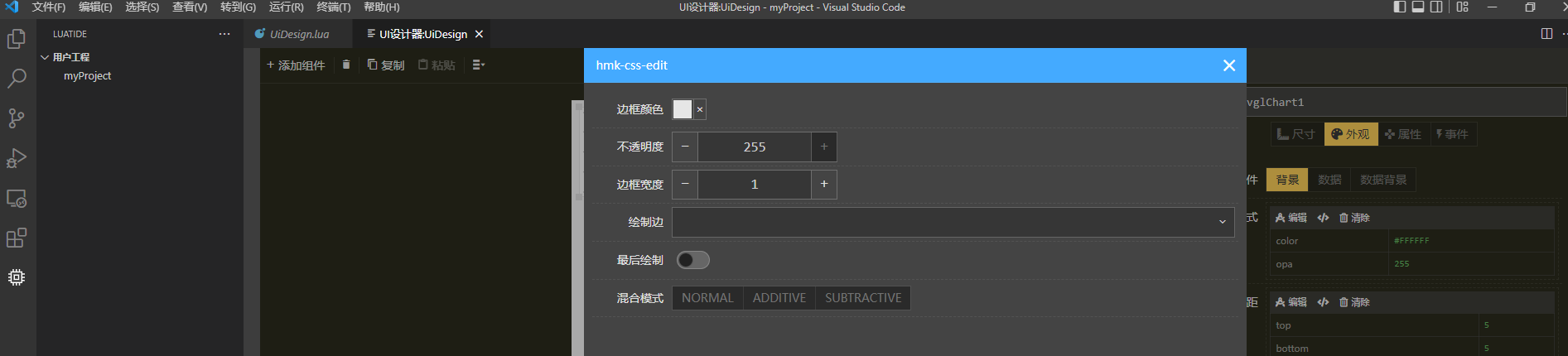The height and width of the screenshot is (356, 1568).
Task: Open the LuatIDE chip icon
Action: [17, 277]
